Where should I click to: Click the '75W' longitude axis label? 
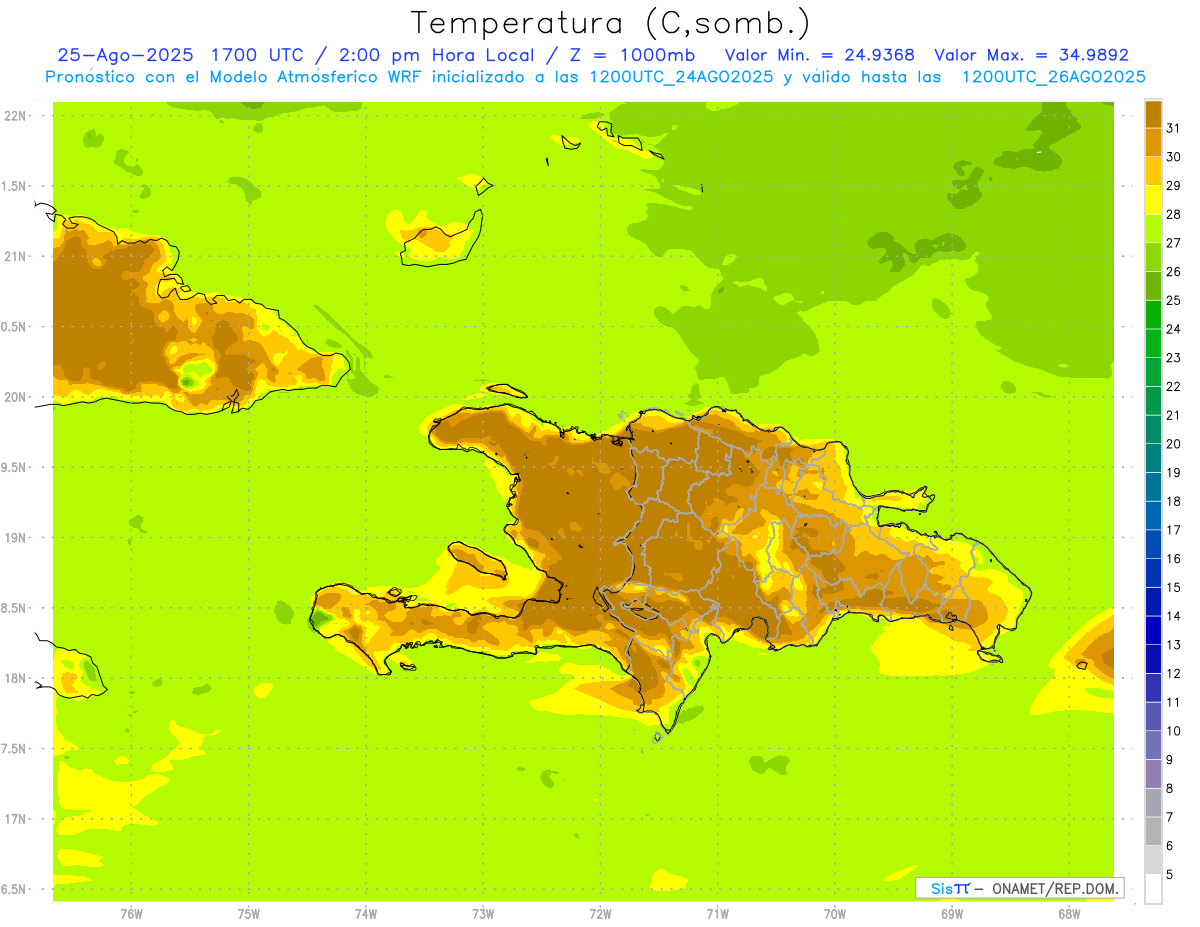point(249,914)
